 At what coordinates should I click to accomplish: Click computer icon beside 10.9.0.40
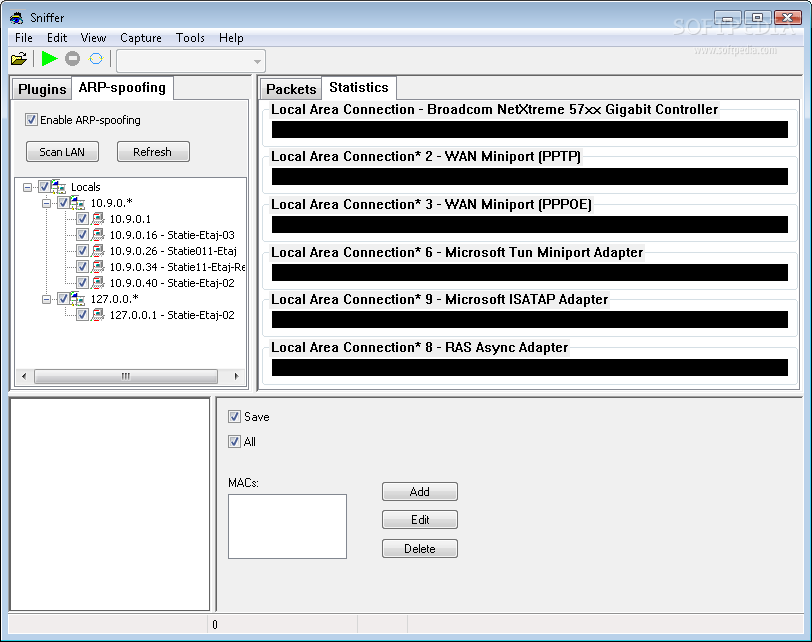click(97, 283)
